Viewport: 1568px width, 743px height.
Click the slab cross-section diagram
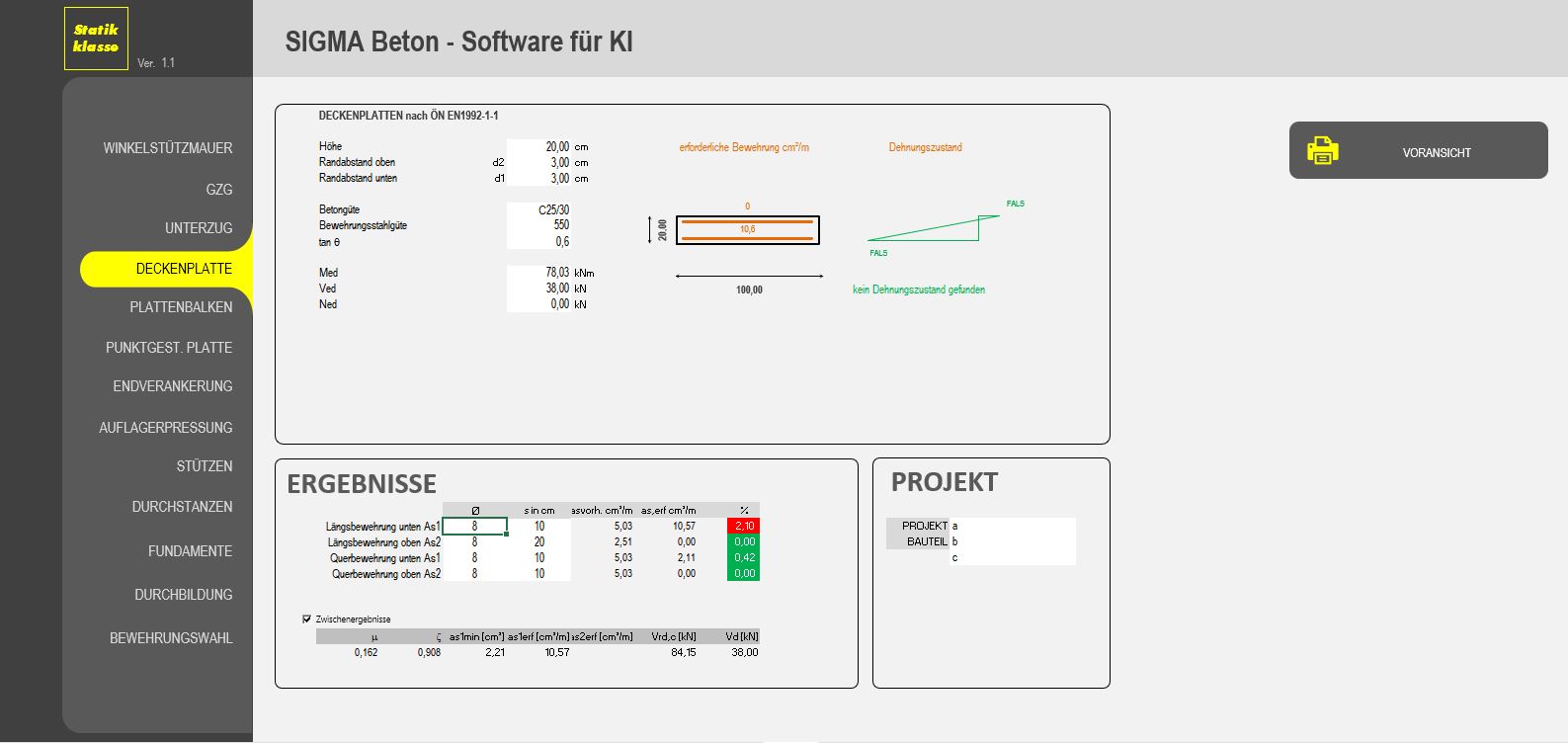pyautogui.click(x=747, y=230)
